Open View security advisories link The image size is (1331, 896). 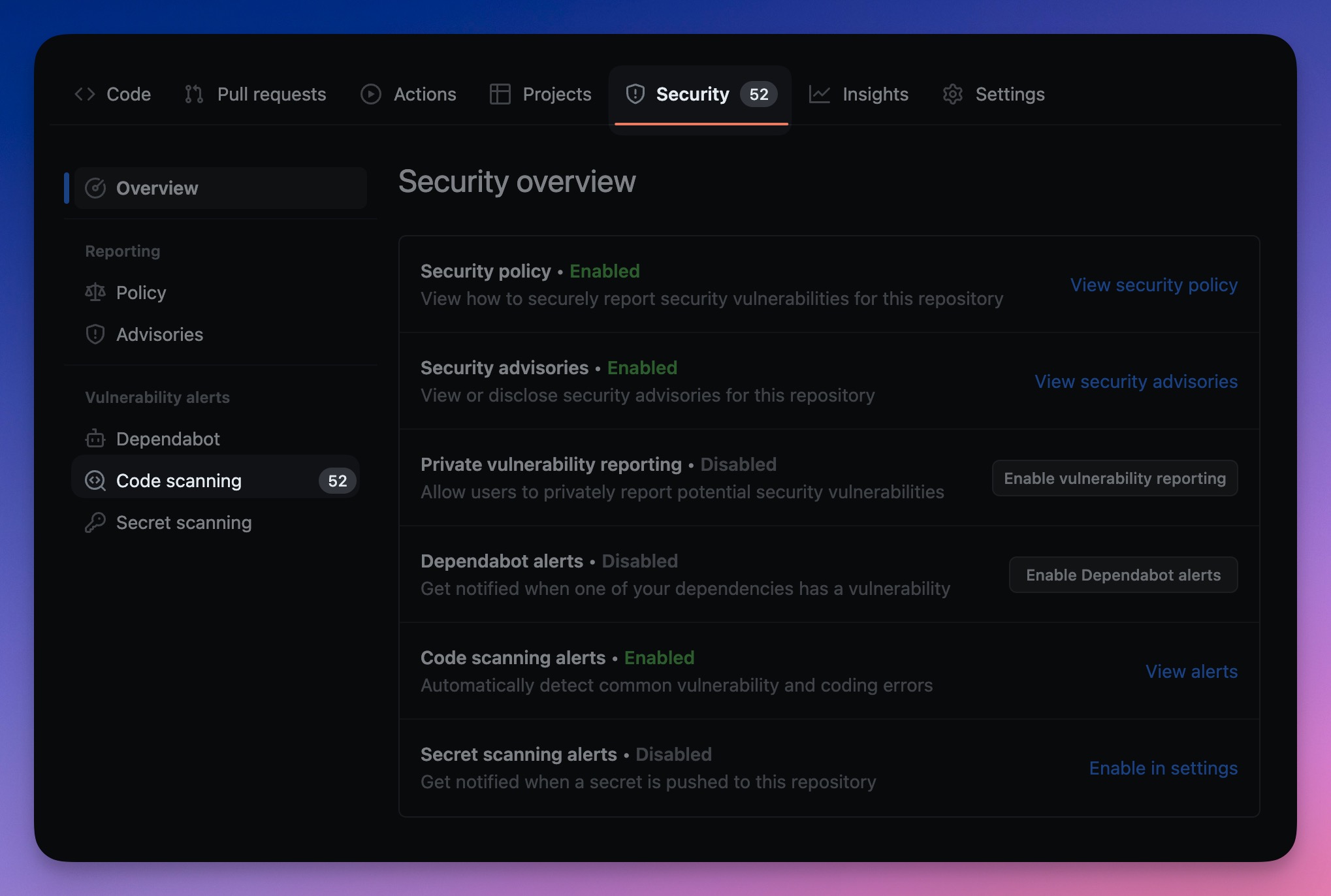1136,381
